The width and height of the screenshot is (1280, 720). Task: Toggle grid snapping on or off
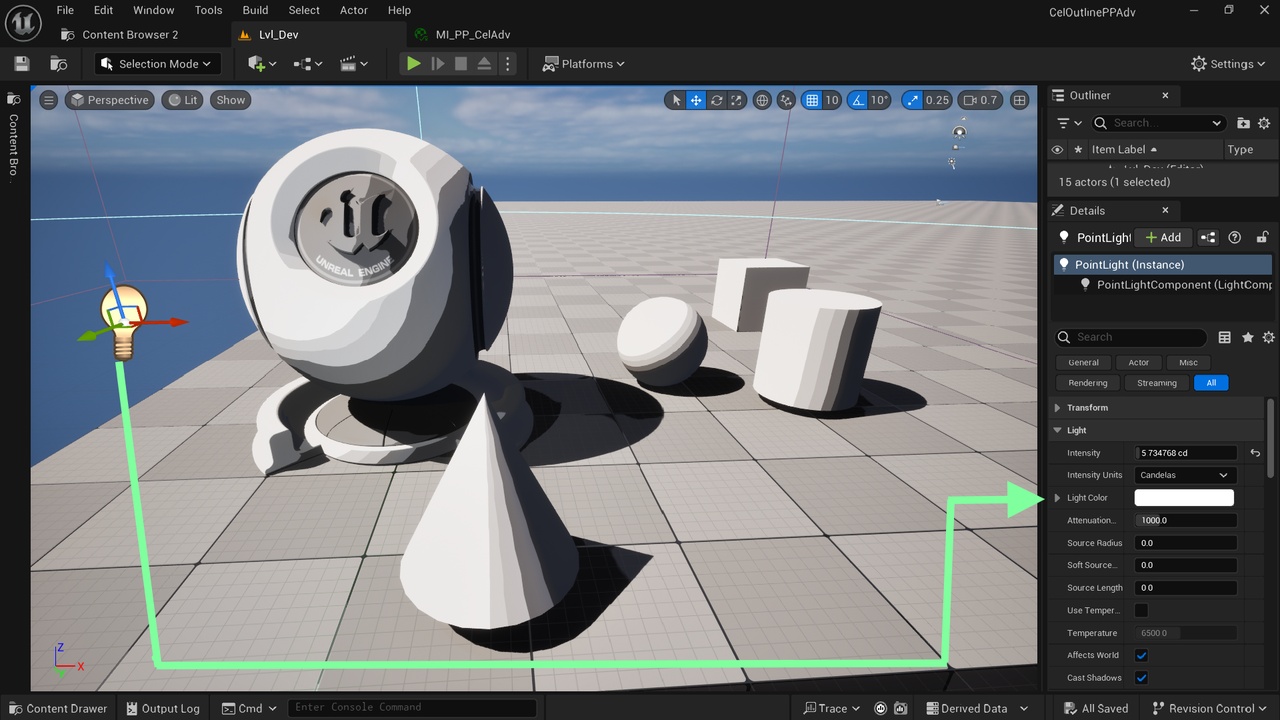coord(812,100)
